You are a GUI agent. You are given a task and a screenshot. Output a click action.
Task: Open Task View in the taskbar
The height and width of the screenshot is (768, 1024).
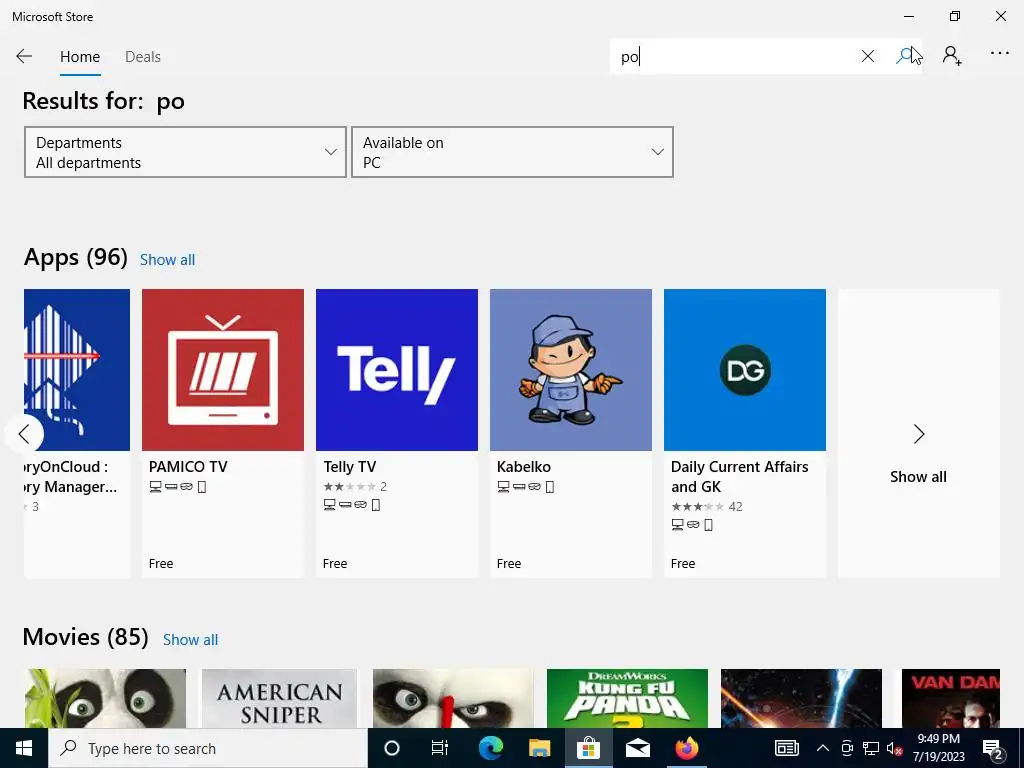point(440,748)
